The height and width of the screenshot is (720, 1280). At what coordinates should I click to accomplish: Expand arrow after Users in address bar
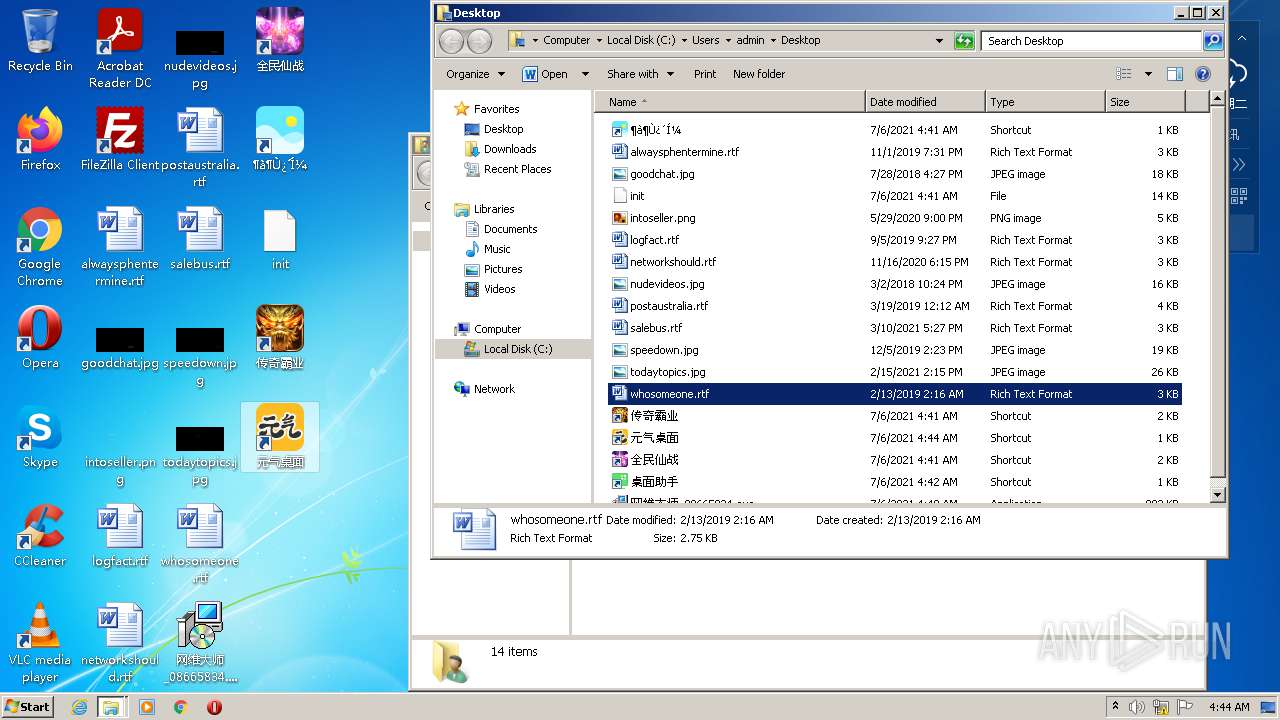727,41
